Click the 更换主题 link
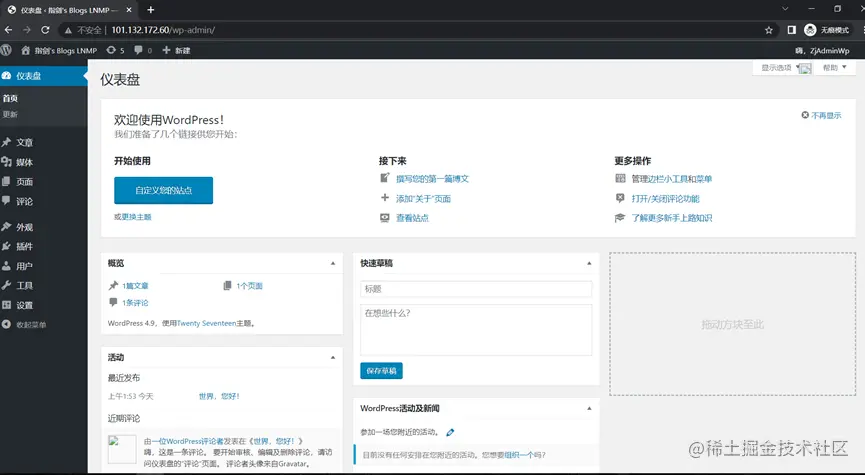The height and width of the screenshot is (475, 865). point(136,217)
